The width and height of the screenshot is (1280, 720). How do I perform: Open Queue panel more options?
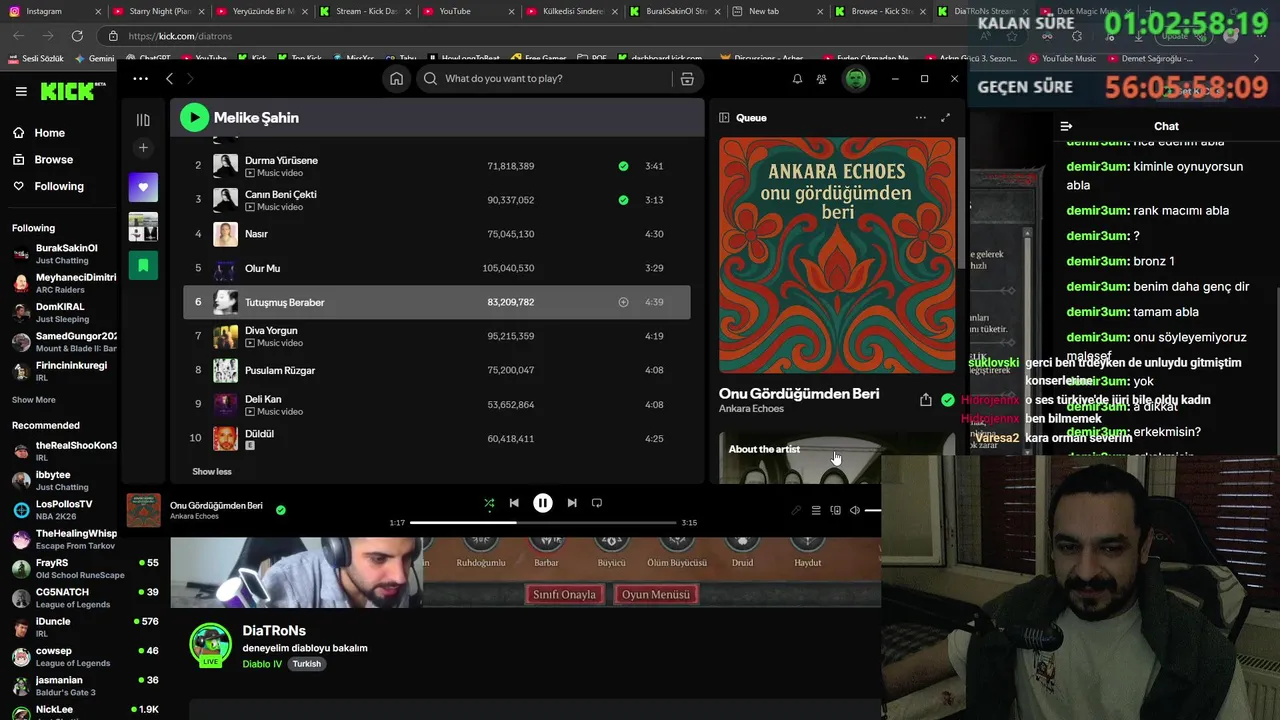[920, 117]
